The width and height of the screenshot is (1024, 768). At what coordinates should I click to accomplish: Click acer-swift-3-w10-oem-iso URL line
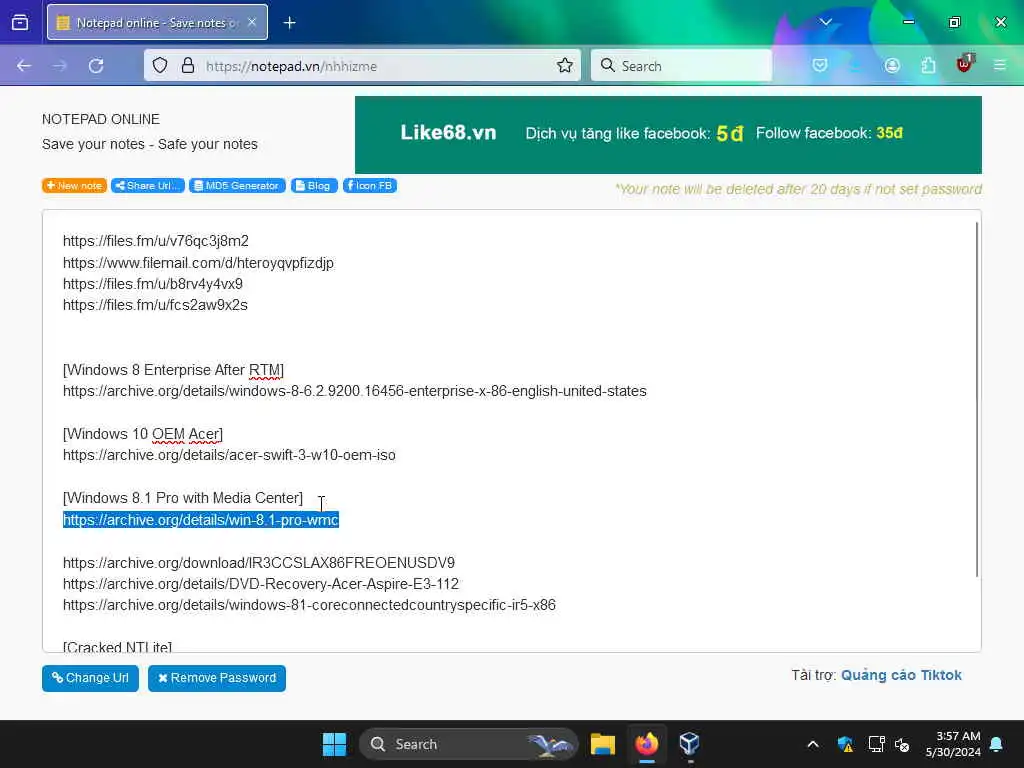pyautogui.click(x=229, y=455)
